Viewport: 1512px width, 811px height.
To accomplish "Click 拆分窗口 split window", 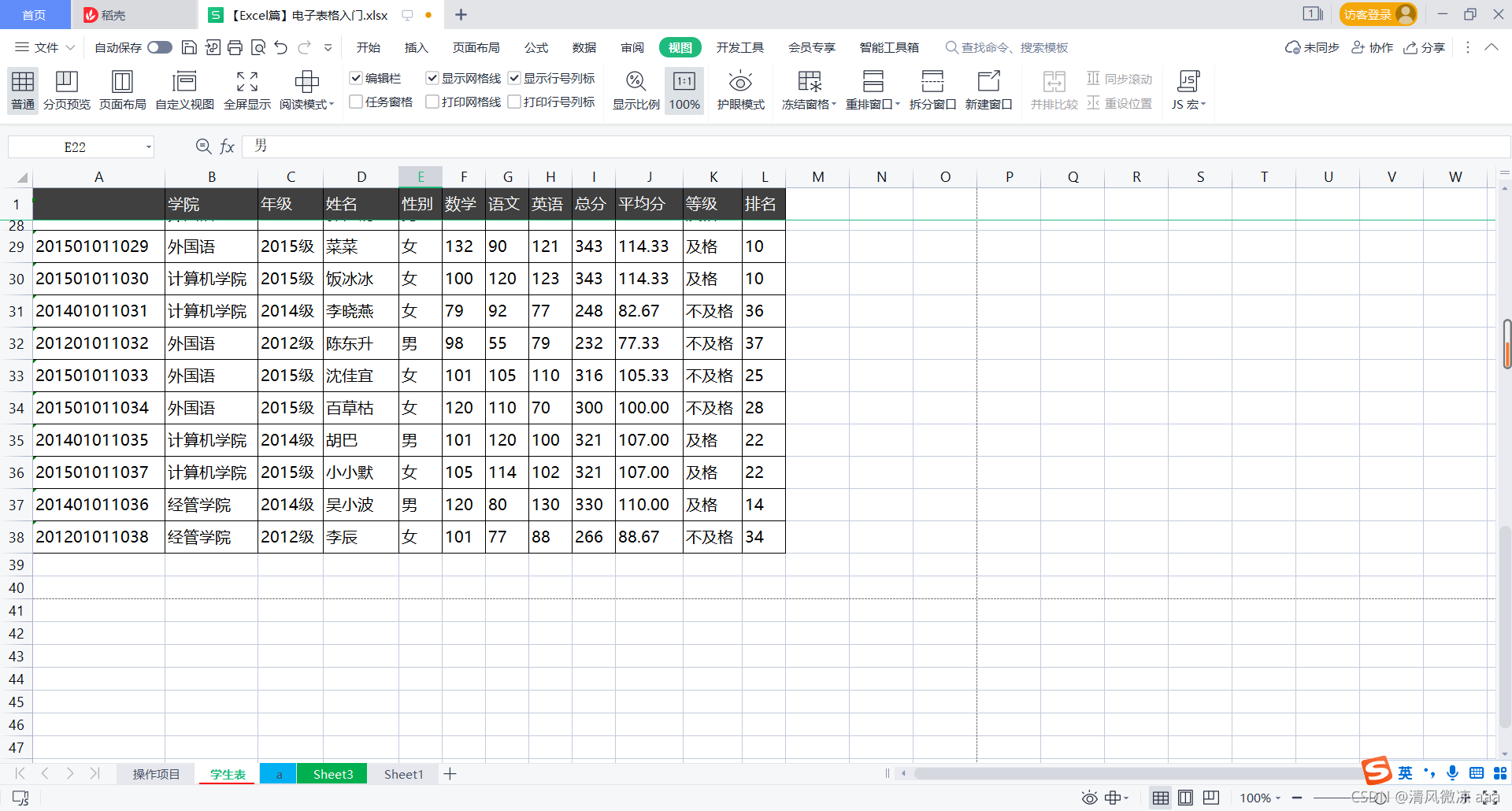I will tap(932, 91).
